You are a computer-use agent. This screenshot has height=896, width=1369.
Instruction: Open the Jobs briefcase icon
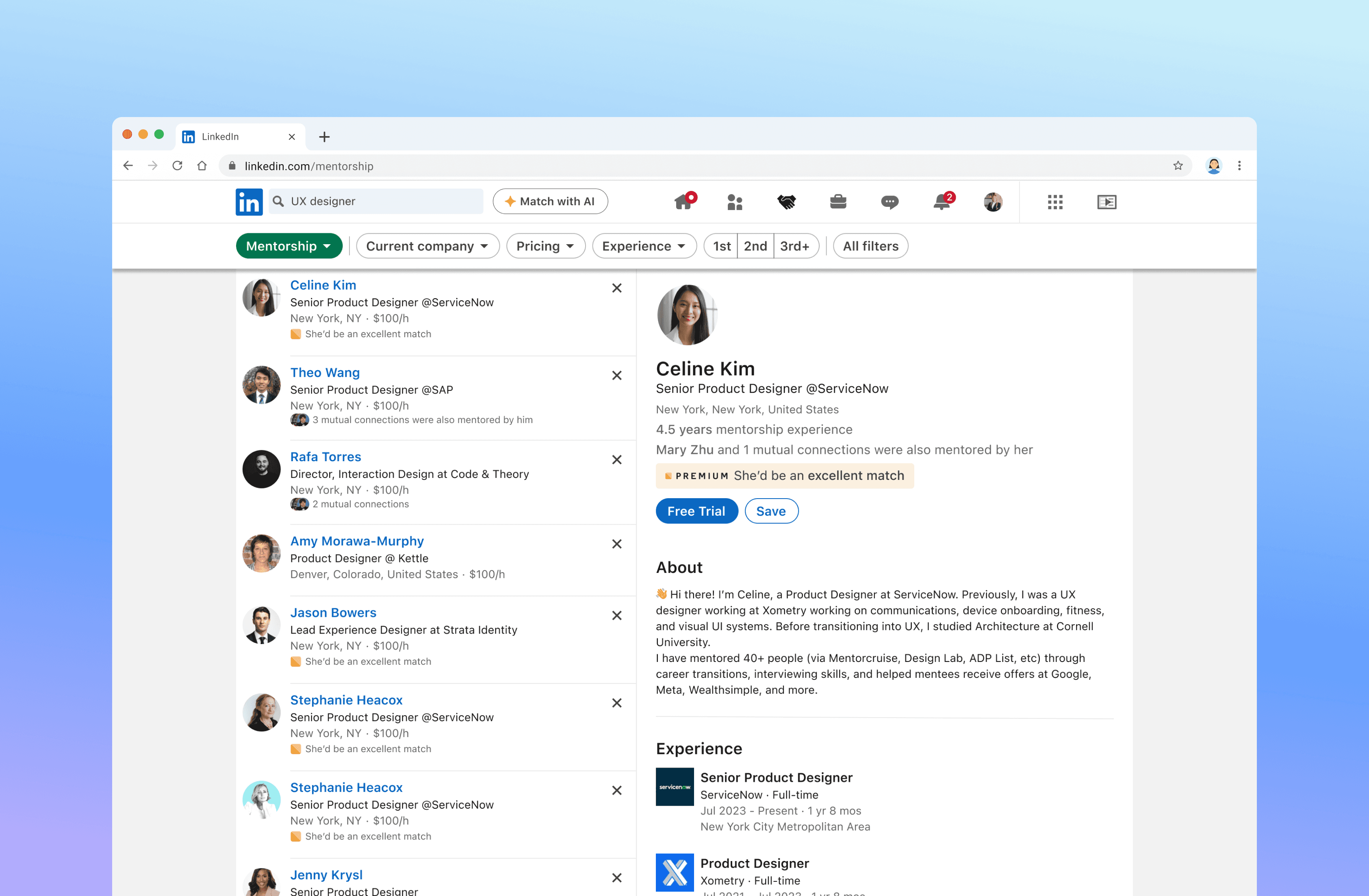(x=838, y=202)
